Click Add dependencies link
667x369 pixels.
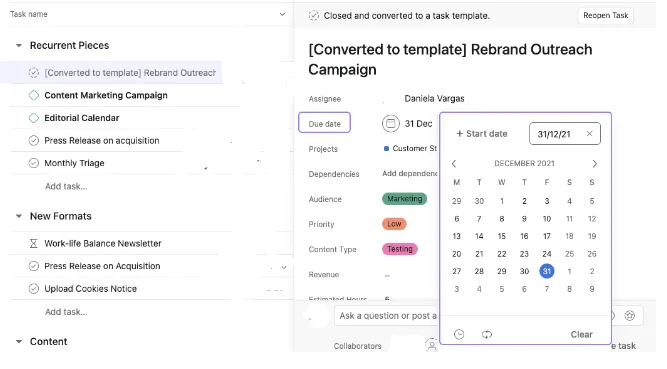[x=410, y=174]
